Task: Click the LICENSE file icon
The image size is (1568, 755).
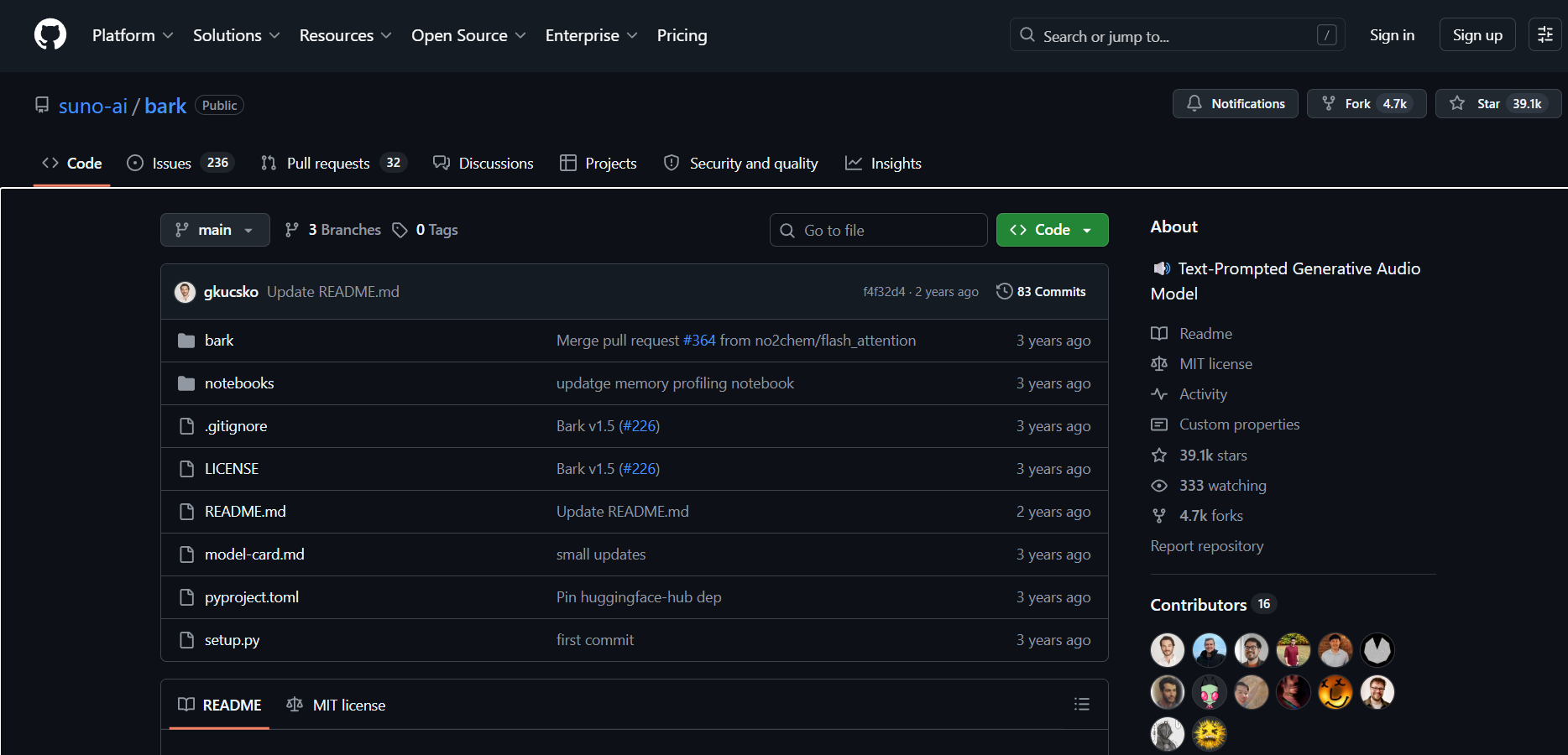Action: pyautogui.click(x=186, y=469)
